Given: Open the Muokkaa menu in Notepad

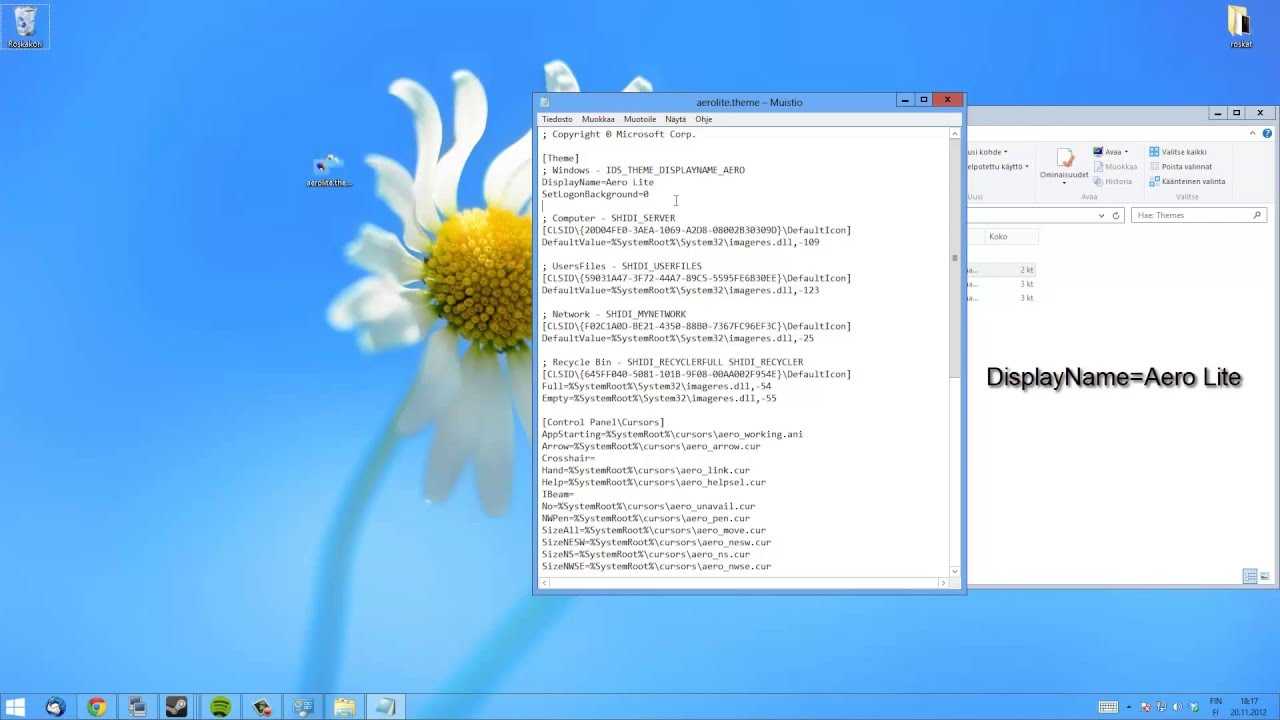Looking at the screenshot, I should (598, 119).
